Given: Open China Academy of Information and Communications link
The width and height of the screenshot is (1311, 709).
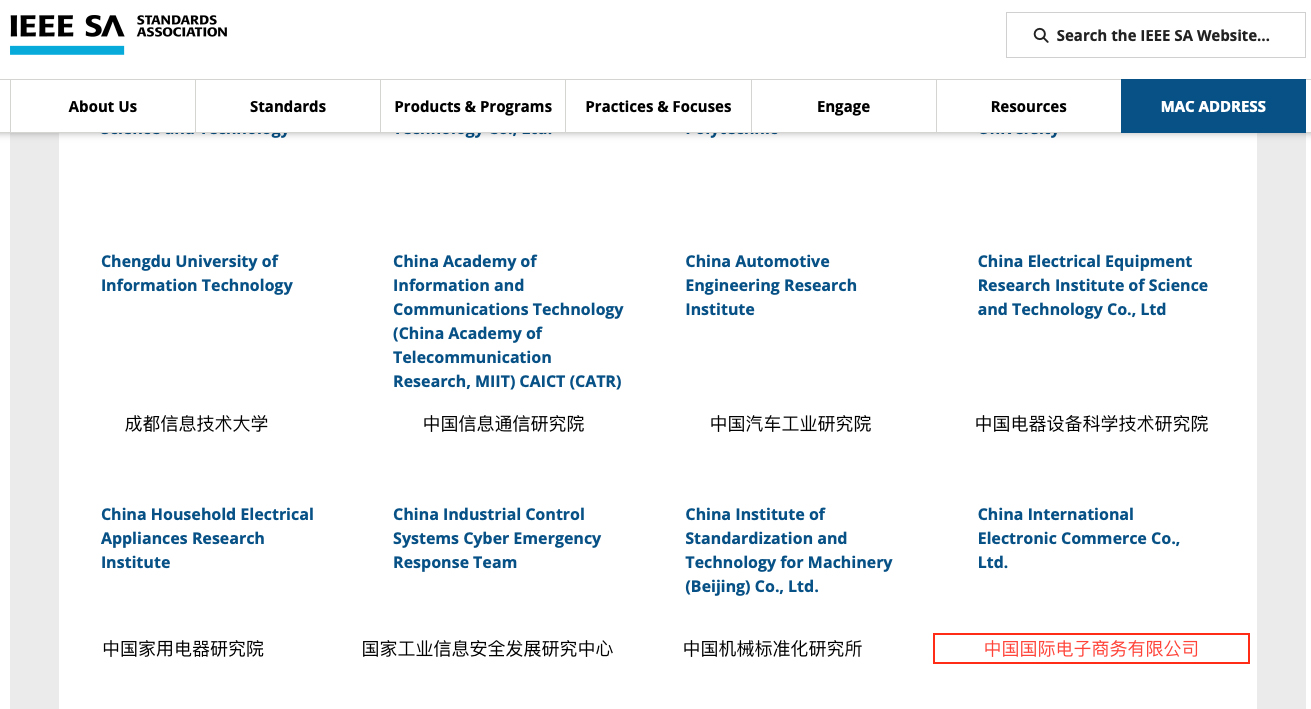Looking at the screenshot, I should click(507, 321).
